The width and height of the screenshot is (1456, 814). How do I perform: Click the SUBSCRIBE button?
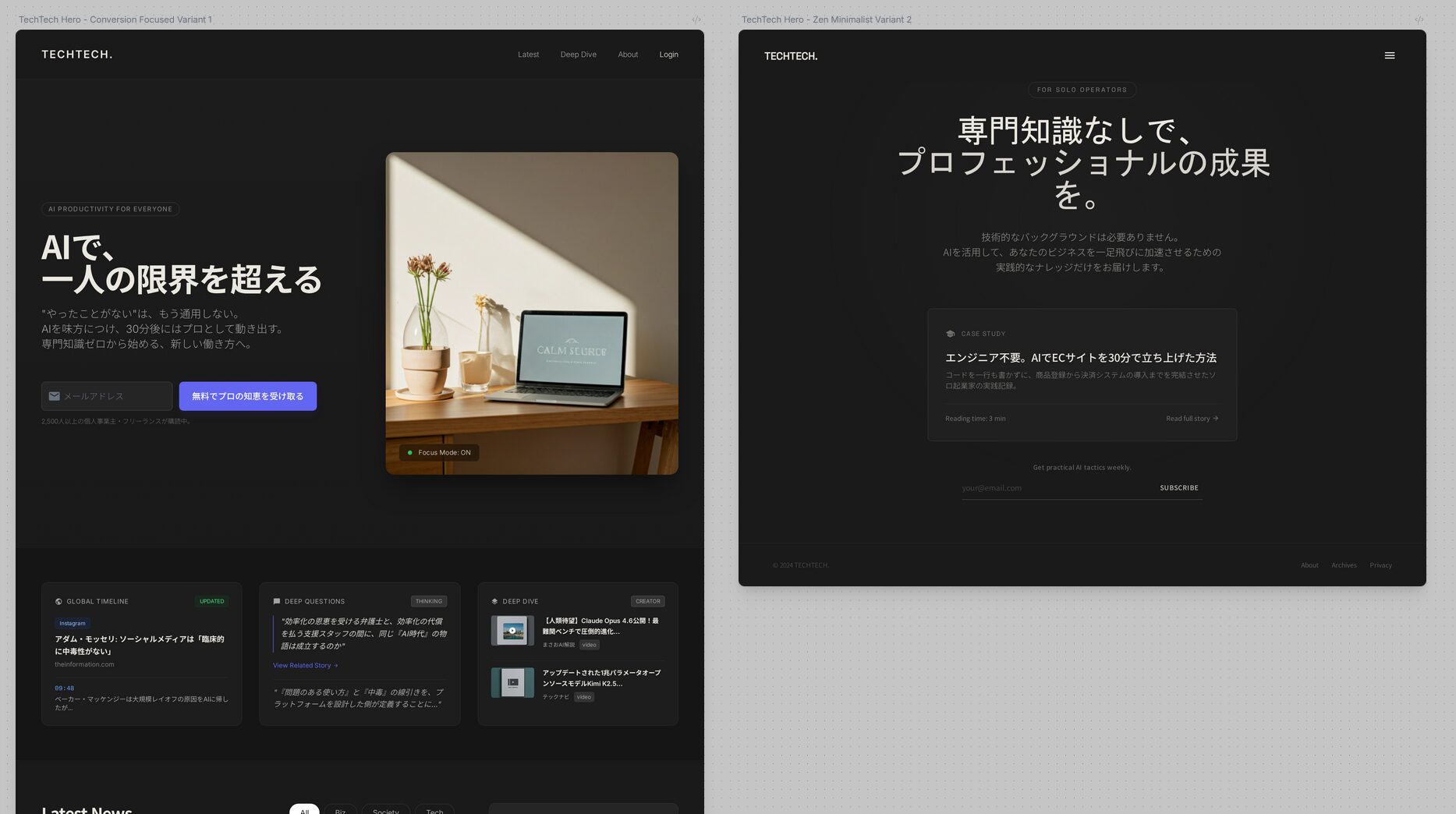pos(1179,488)
